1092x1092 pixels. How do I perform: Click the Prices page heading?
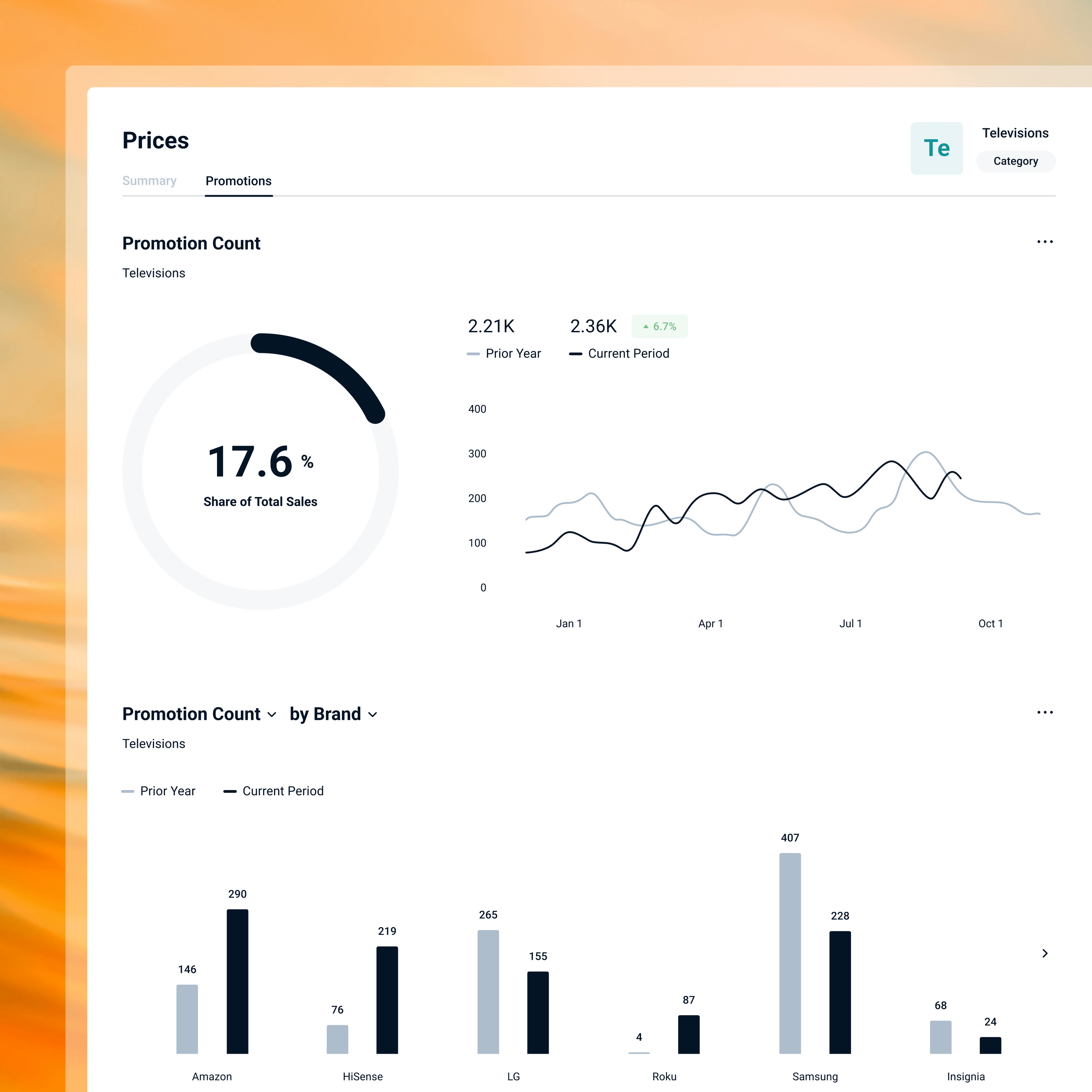pos(155,140)
